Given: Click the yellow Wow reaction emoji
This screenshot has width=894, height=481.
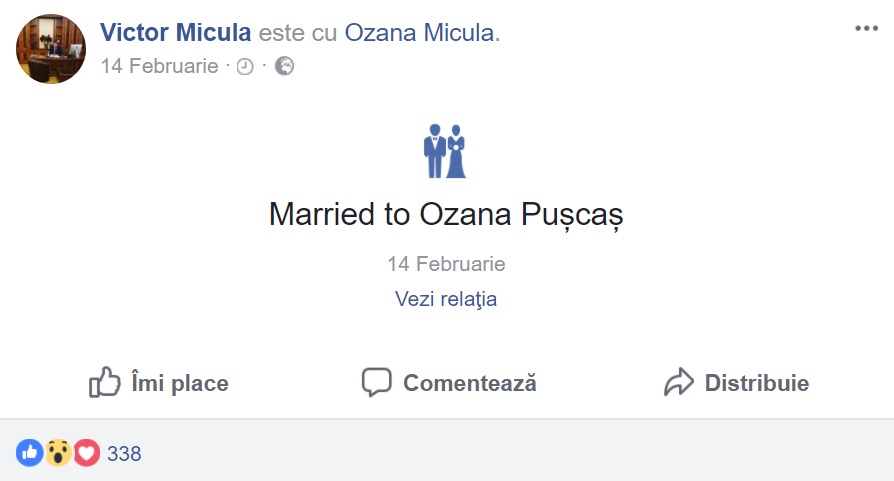Looking at the screenshot, I should [x=58, y=453].
